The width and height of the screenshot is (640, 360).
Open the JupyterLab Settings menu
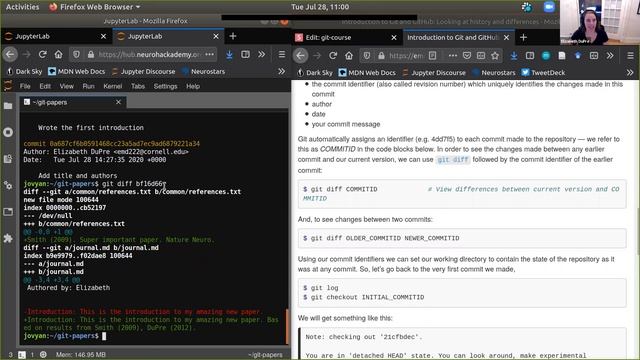click(165, 86)
